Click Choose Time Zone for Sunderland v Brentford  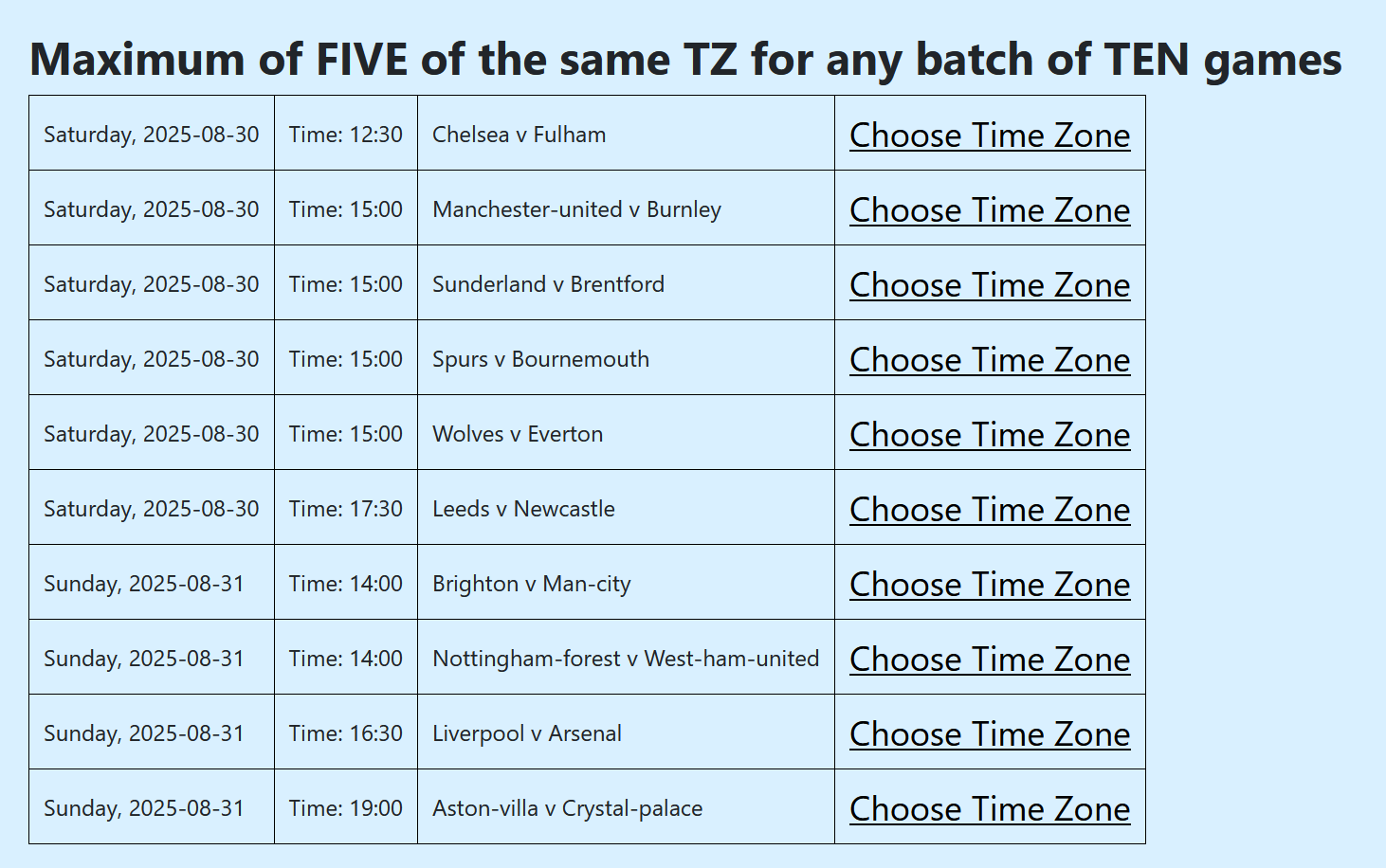coord(989,284)
